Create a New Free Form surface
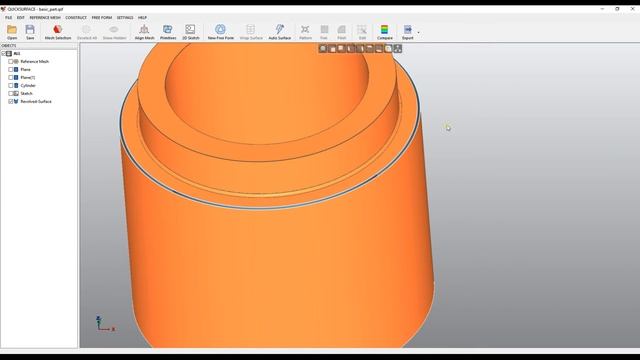This screenshot has height=360, width=640. (220, 32)
